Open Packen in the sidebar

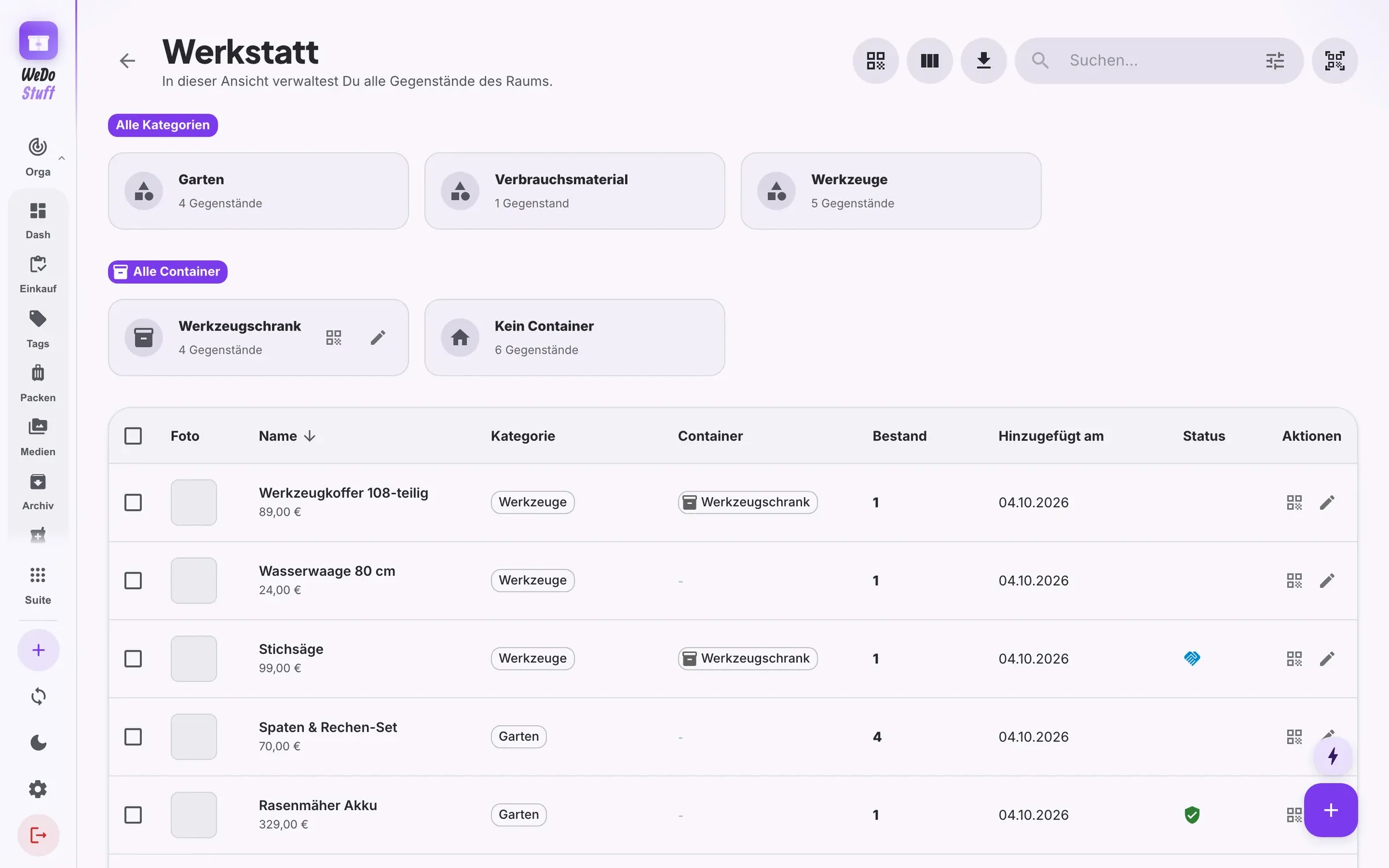pyautogui.click(x=38, y=382)
